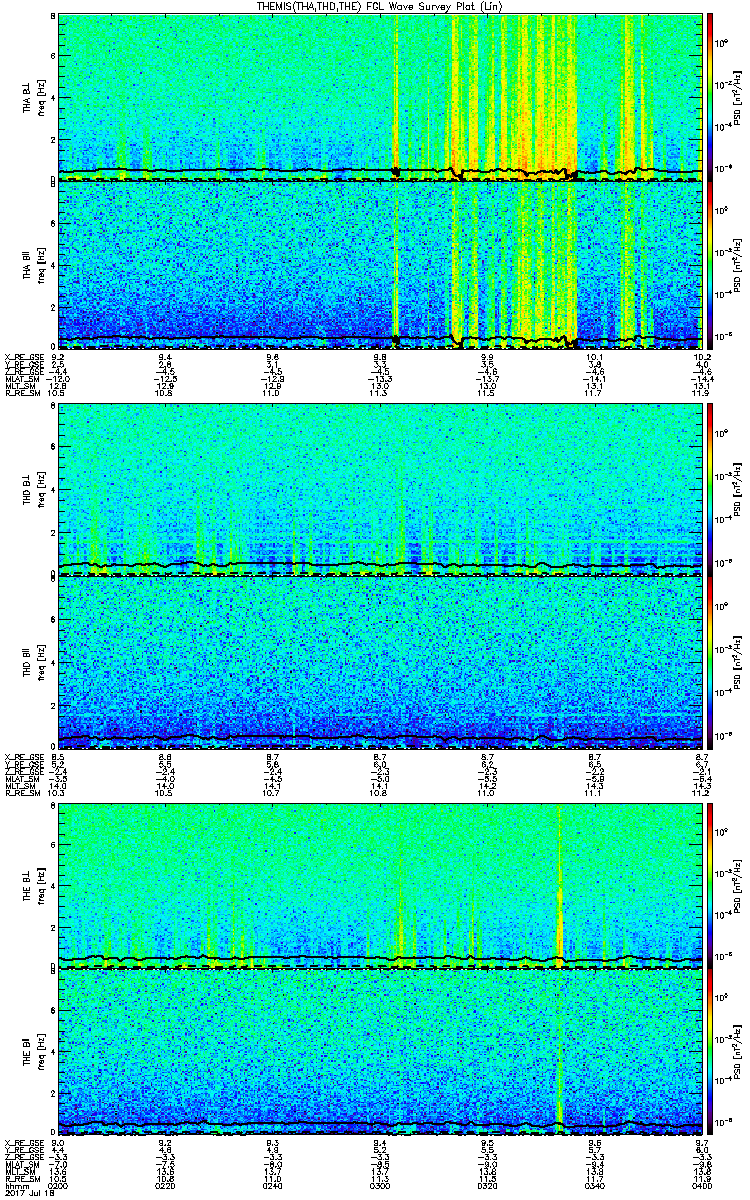Click the THE B∥ PSD color bar
The width and height of the screenshot is (750, 1200).
tap(710, 1052)
